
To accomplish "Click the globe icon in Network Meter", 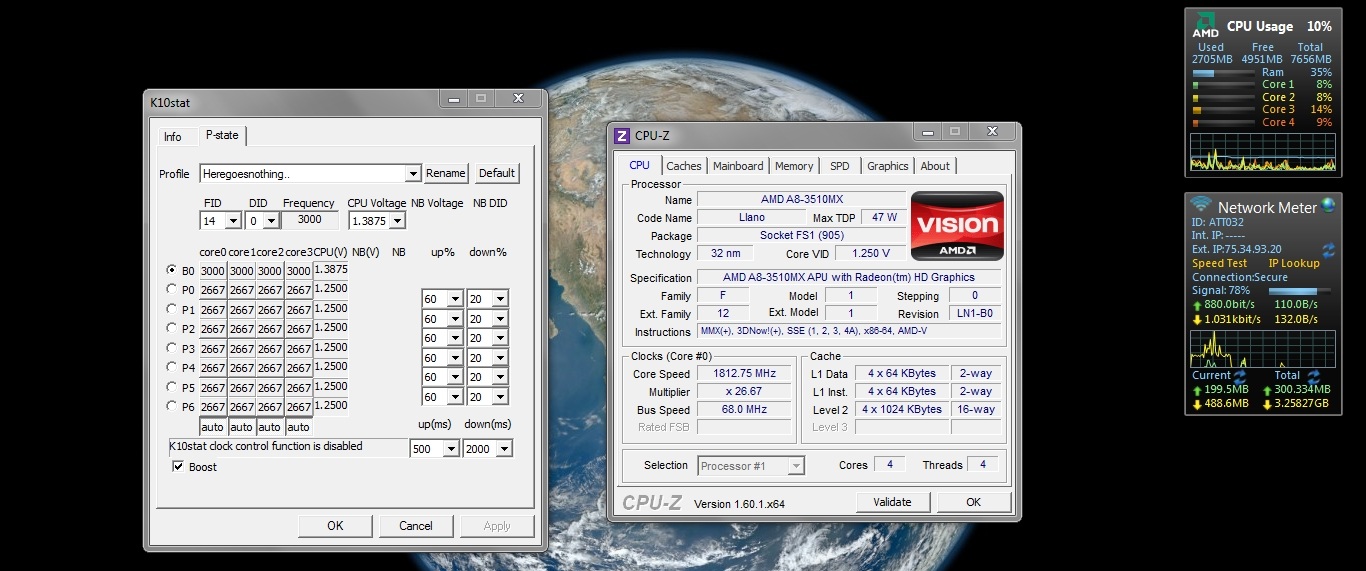I will [x=1328, y=205].
